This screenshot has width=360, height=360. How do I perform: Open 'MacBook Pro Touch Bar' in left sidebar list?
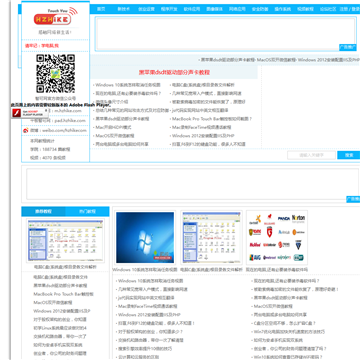click(63, 294)
